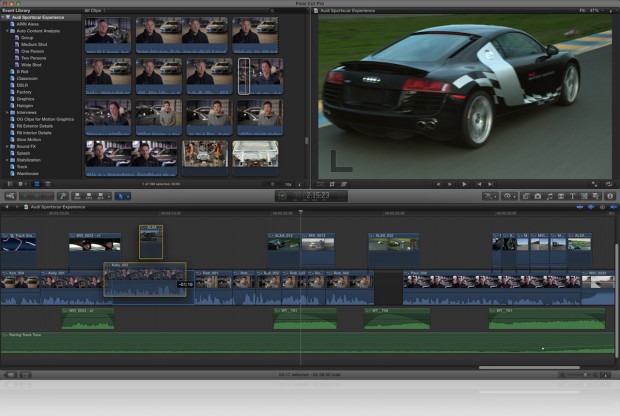The image size is (620, 416).
Task: Select the ARRI Alexa collection
Action: point(27,24)
